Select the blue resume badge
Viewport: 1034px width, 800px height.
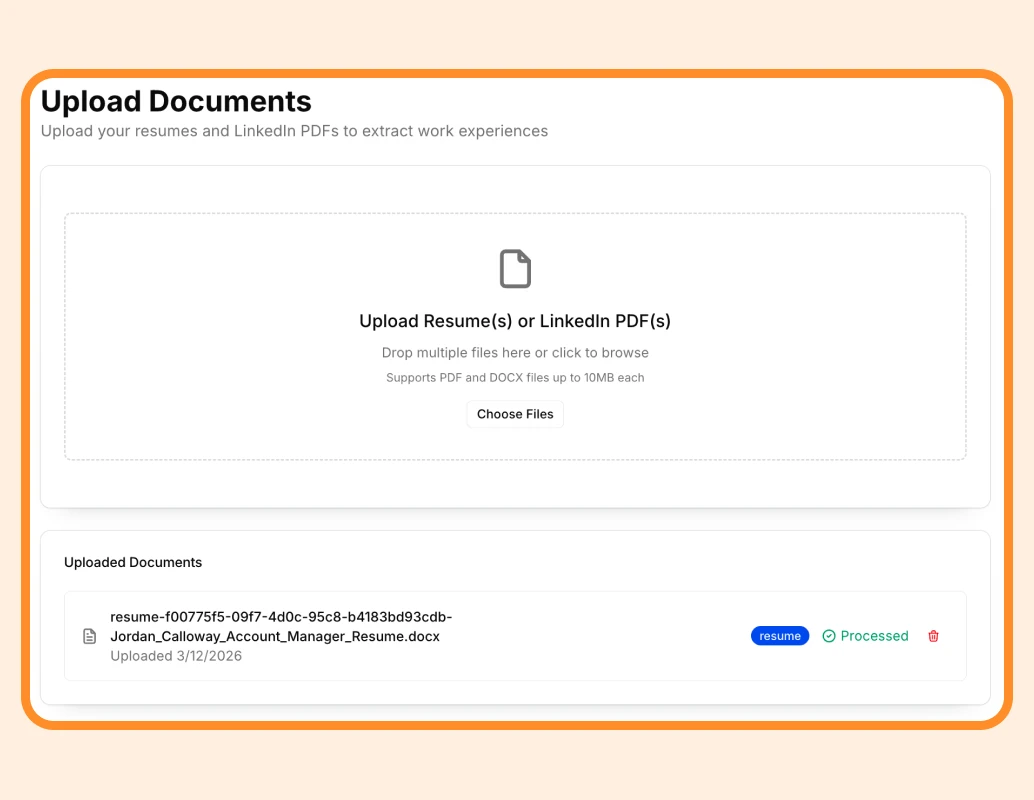click(x=780, y=636)
